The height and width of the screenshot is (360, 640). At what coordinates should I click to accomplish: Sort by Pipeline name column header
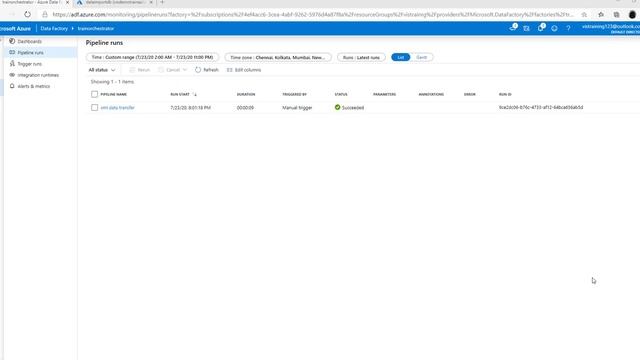click(113, 94)
